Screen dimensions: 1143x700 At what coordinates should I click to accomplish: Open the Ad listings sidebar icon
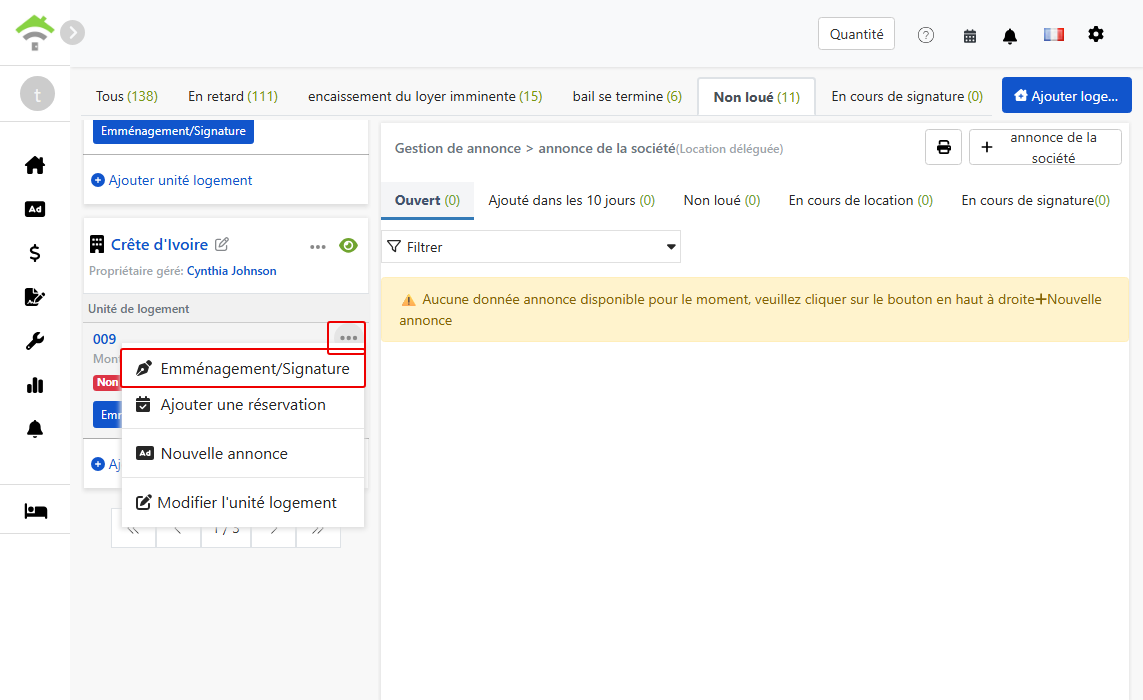tap(34, 209)
